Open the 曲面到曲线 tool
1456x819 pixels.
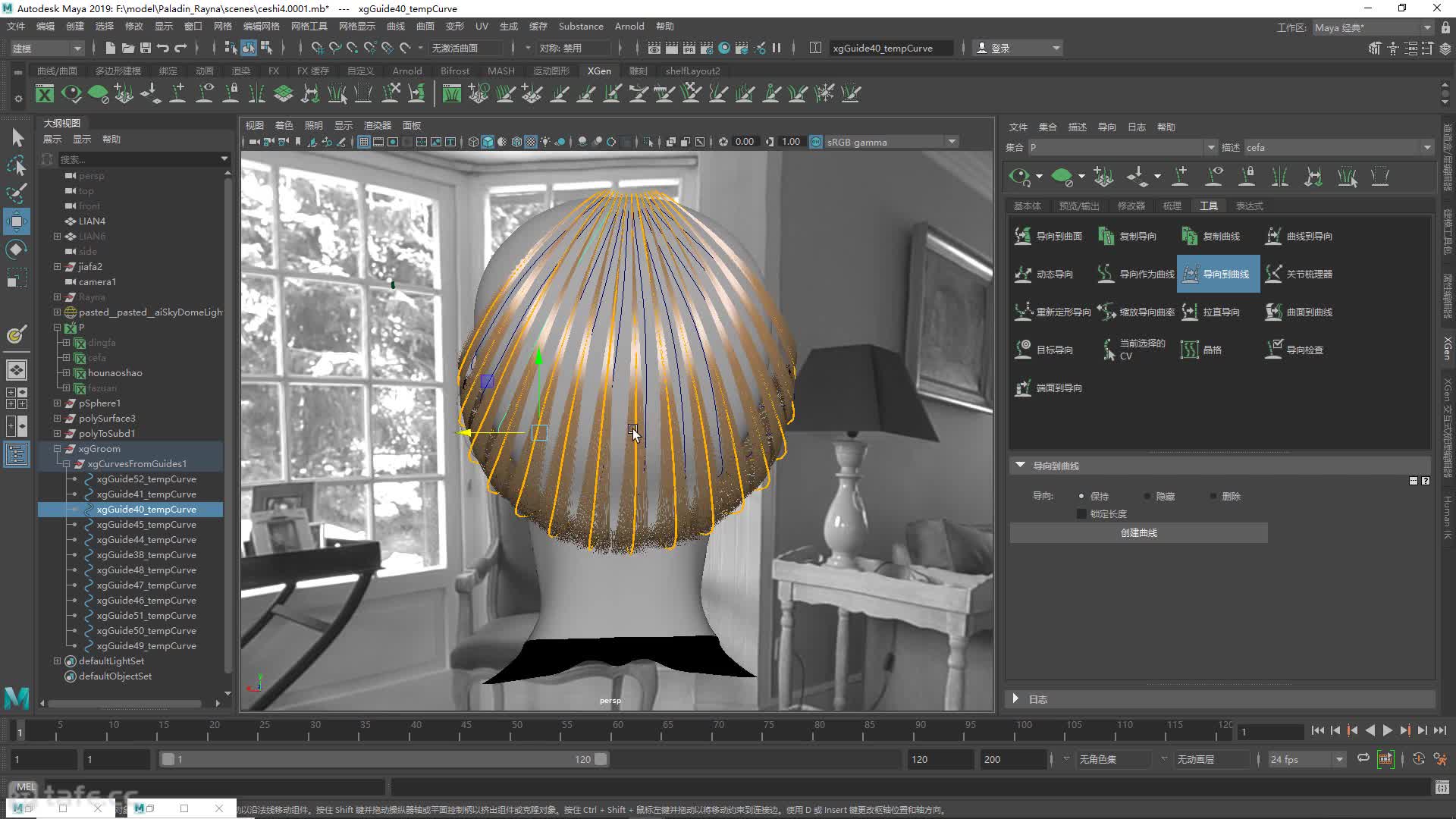pyautogui.click(x=1298, y=312)
